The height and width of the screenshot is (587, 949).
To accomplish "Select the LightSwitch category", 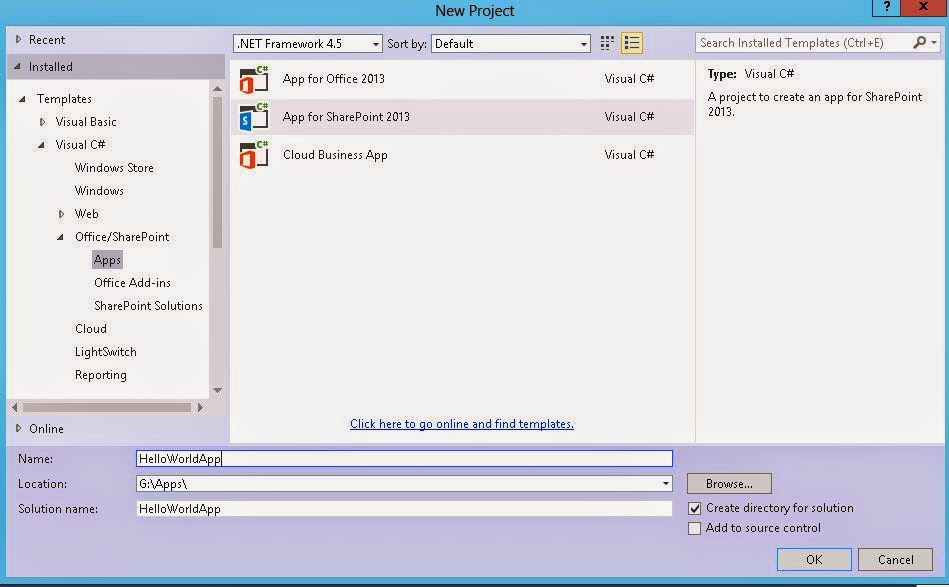I will click(x=105, y=352).
